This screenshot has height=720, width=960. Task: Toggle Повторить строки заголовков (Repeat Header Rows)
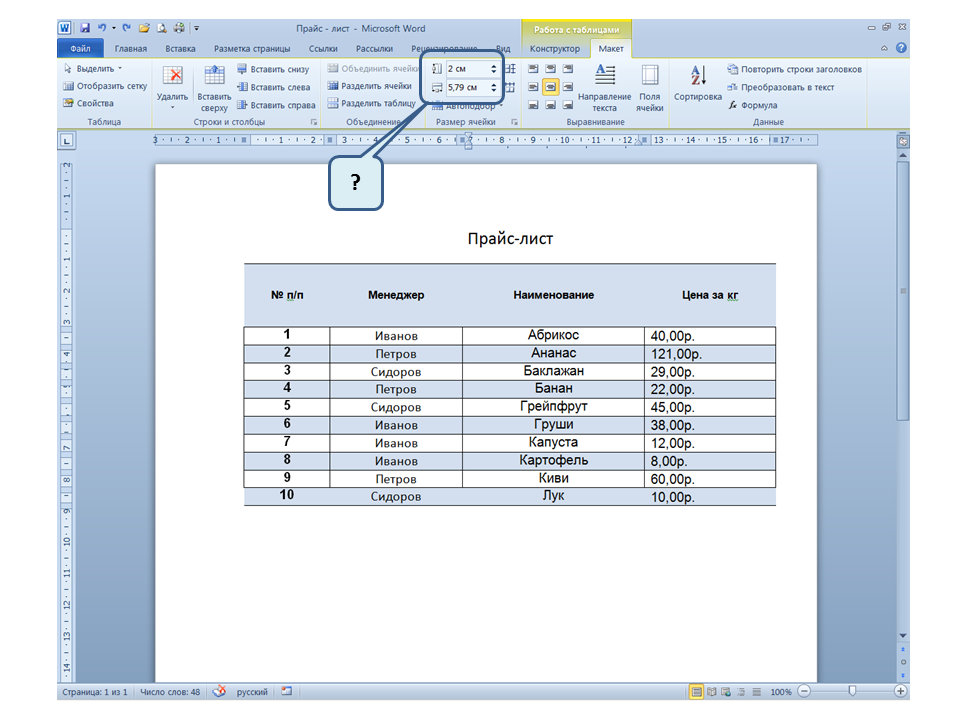794,70
